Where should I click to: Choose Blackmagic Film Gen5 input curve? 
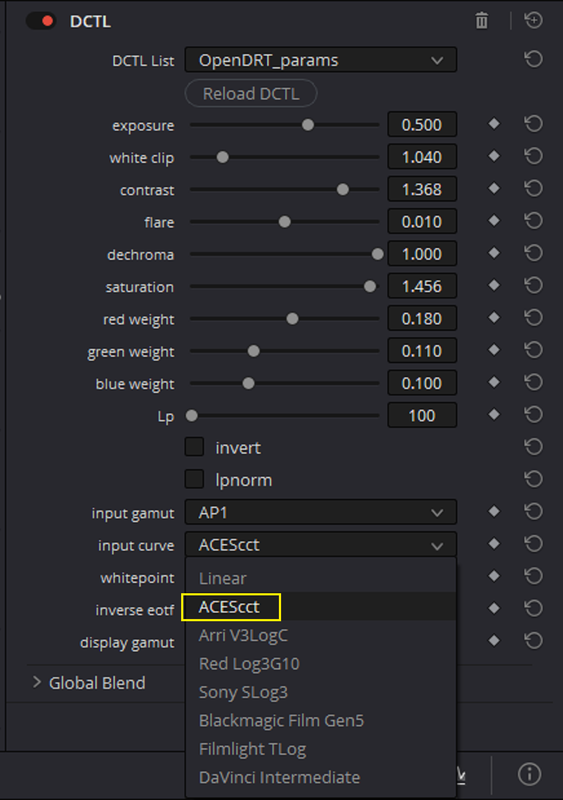click(x=321, y=720)
